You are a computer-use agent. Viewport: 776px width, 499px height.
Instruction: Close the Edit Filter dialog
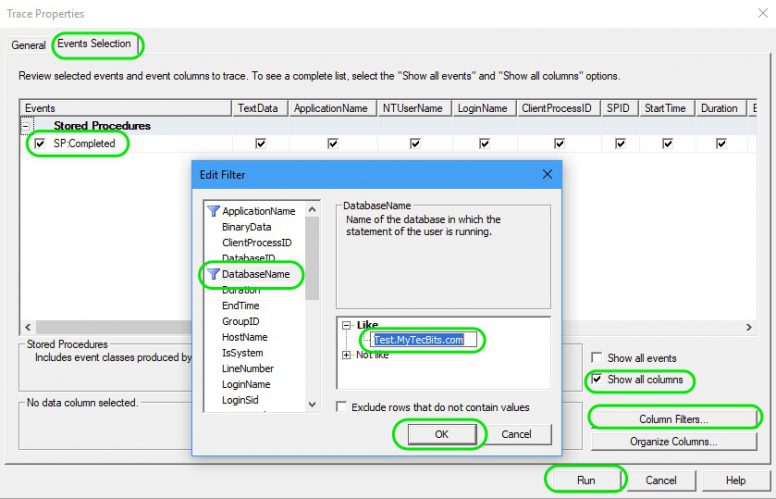click(x=547, y=174)
